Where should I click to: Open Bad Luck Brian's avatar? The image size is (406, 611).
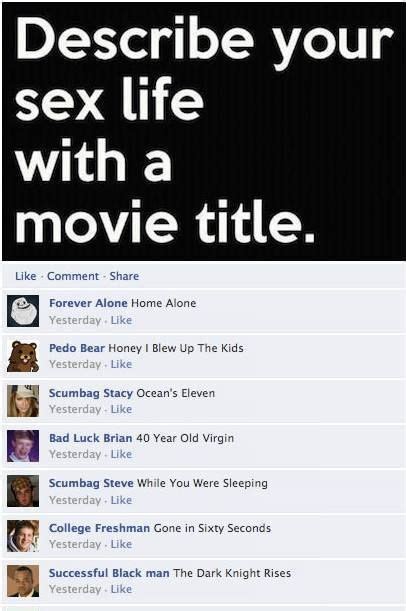click(x=23, y=446)
